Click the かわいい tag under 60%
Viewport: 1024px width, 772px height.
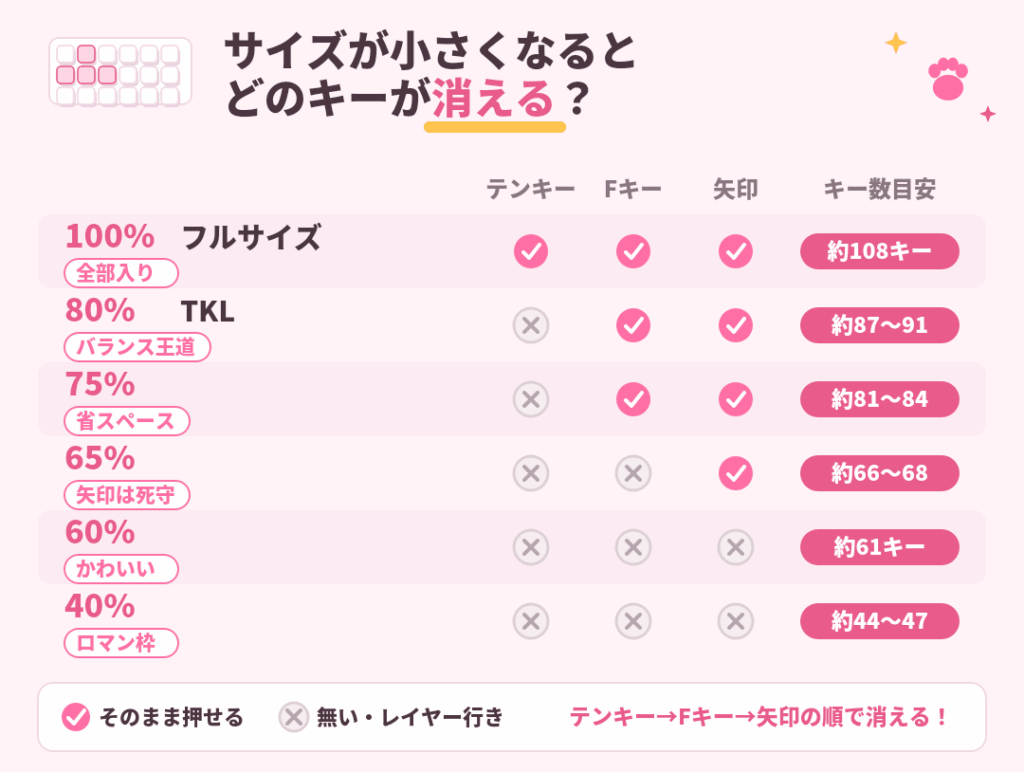121,569
